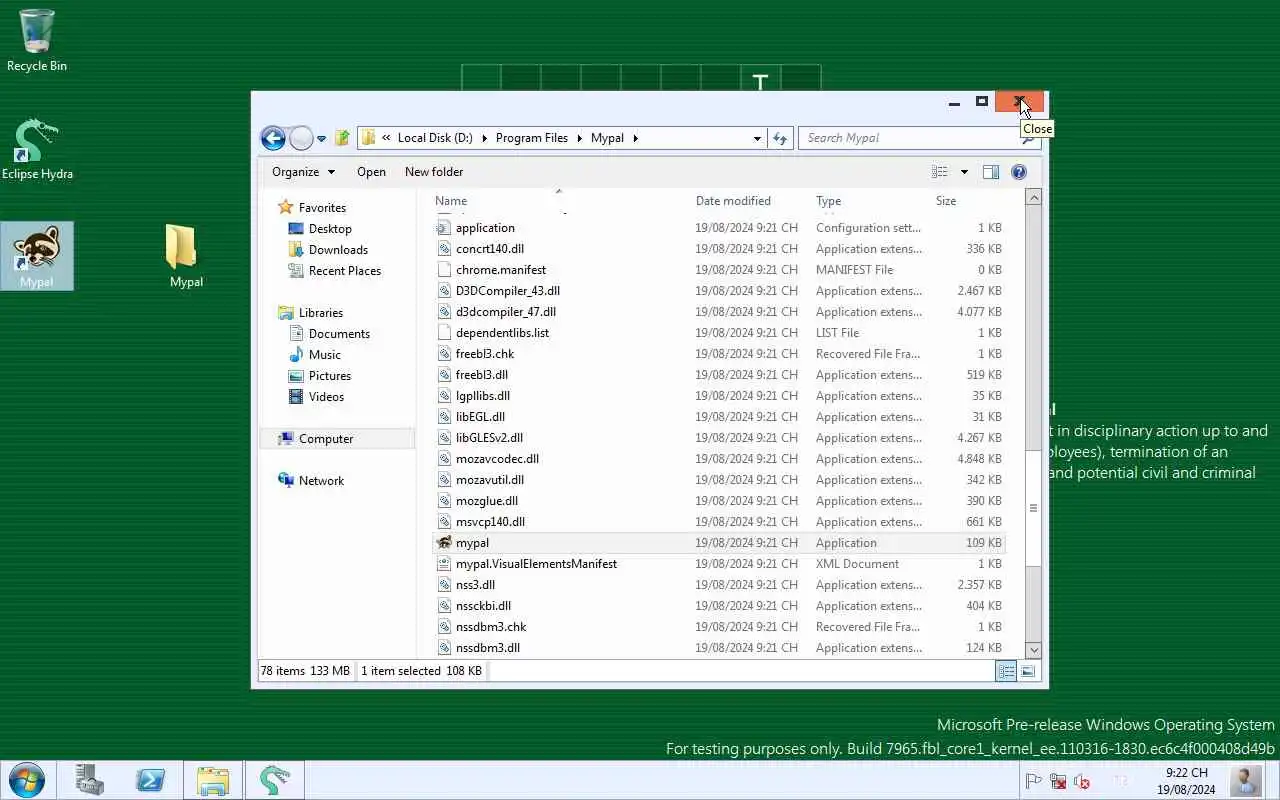The image size is (1280, 800).
Task: Select the mypal.VisualElementsManifest file
Action: (718, 564)
